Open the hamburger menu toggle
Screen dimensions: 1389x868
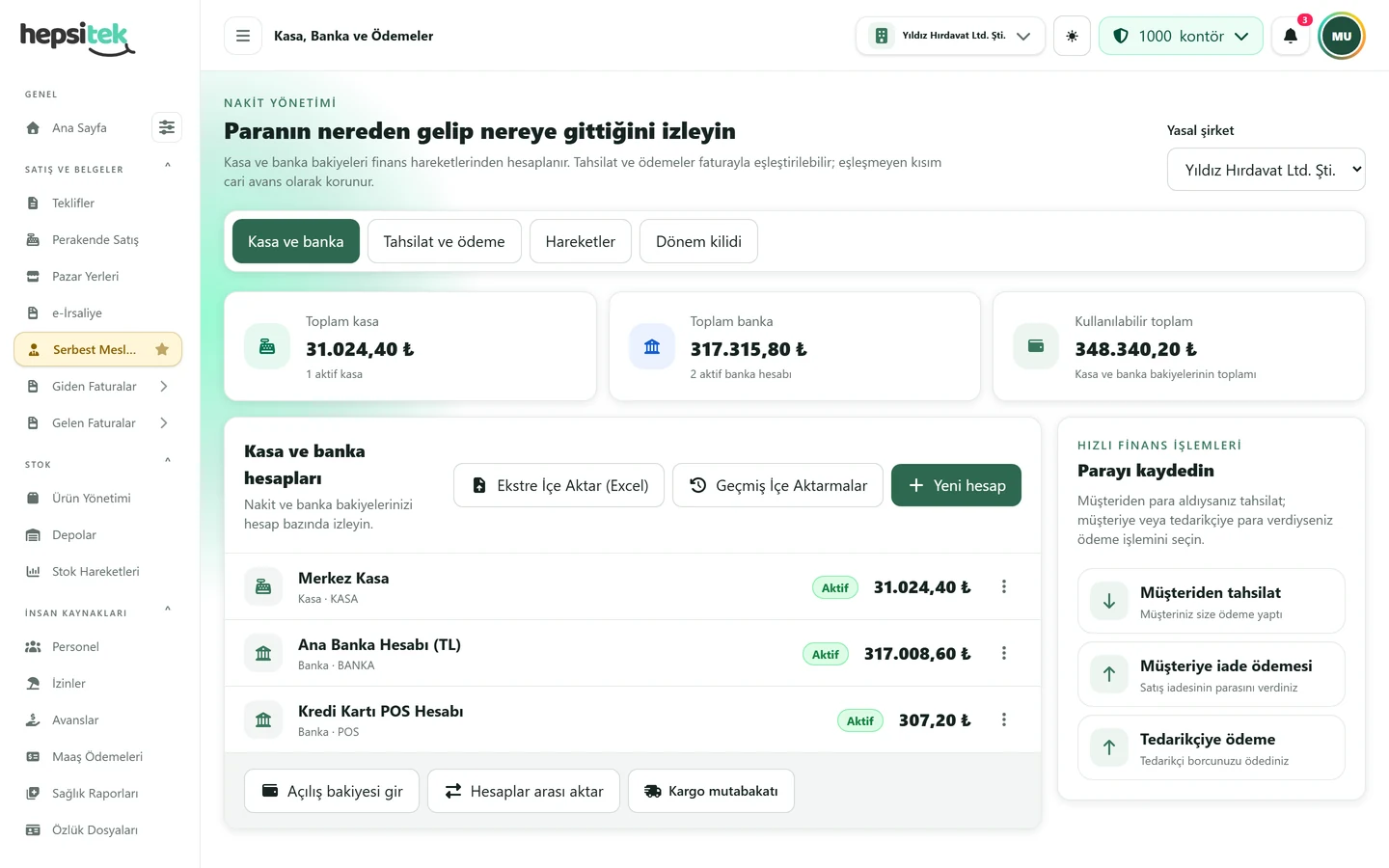(x=243, y=36)
